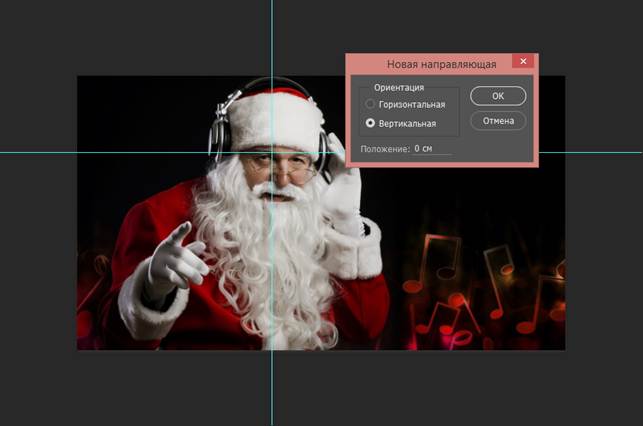Click the horizontal cyan guide left of the canvas
The width and height of the screenshot is (643, 426).
click(39, 153)
